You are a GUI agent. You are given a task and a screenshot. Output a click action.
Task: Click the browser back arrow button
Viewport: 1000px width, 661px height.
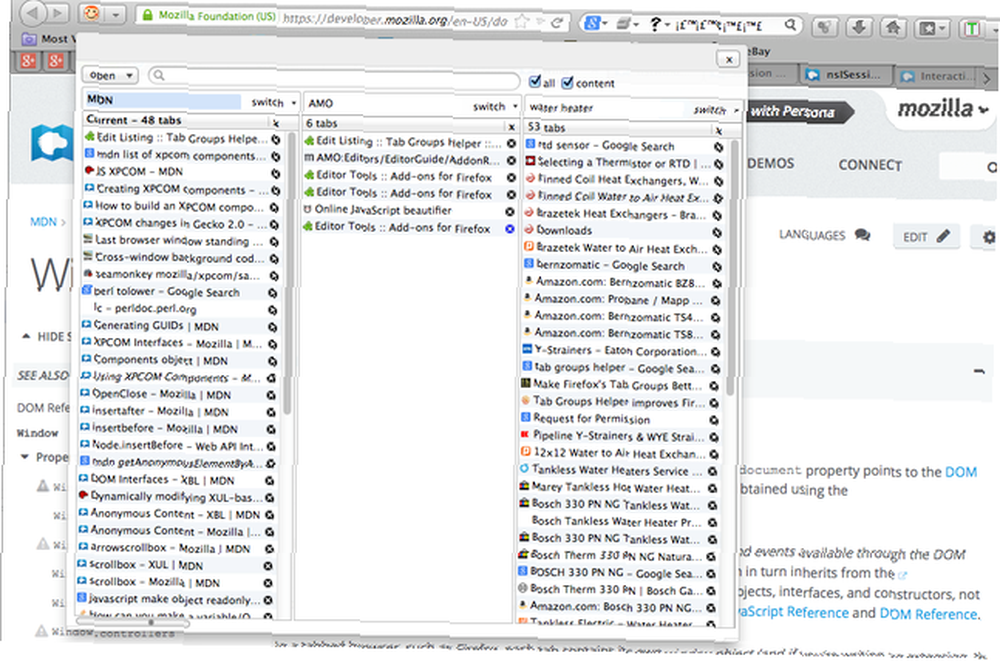point(33,12)
